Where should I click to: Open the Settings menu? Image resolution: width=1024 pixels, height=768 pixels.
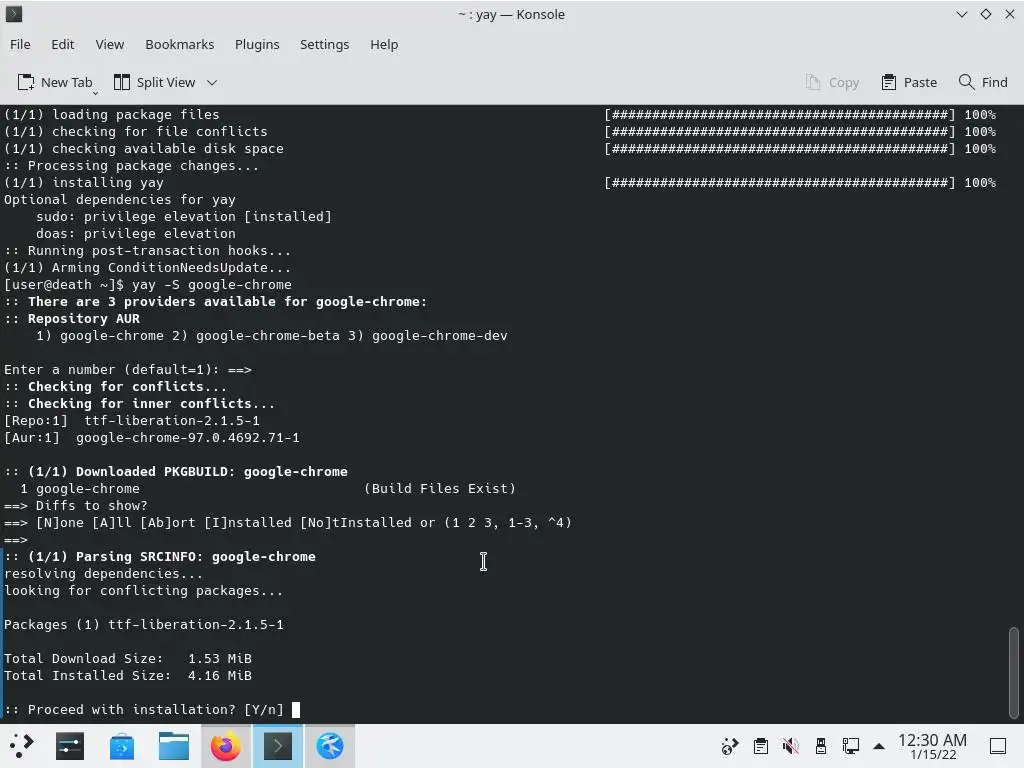(325, 44)
